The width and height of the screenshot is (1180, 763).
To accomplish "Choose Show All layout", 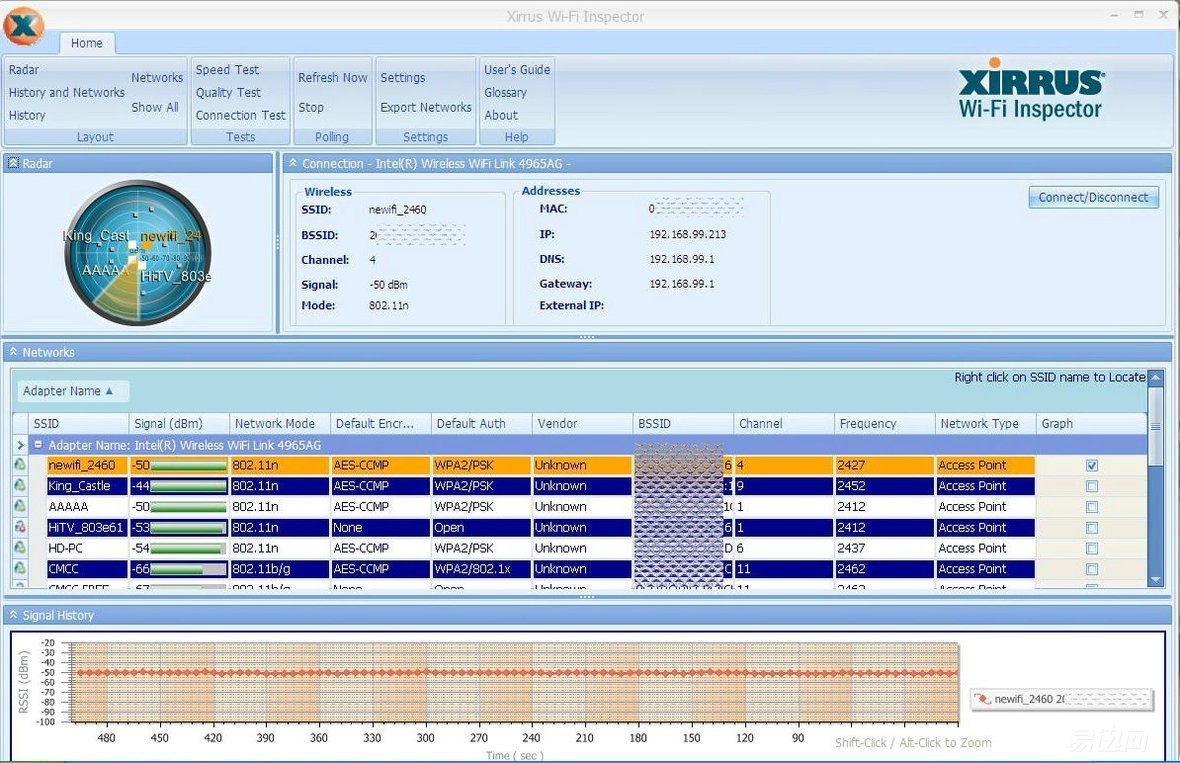I will point(155,107).
